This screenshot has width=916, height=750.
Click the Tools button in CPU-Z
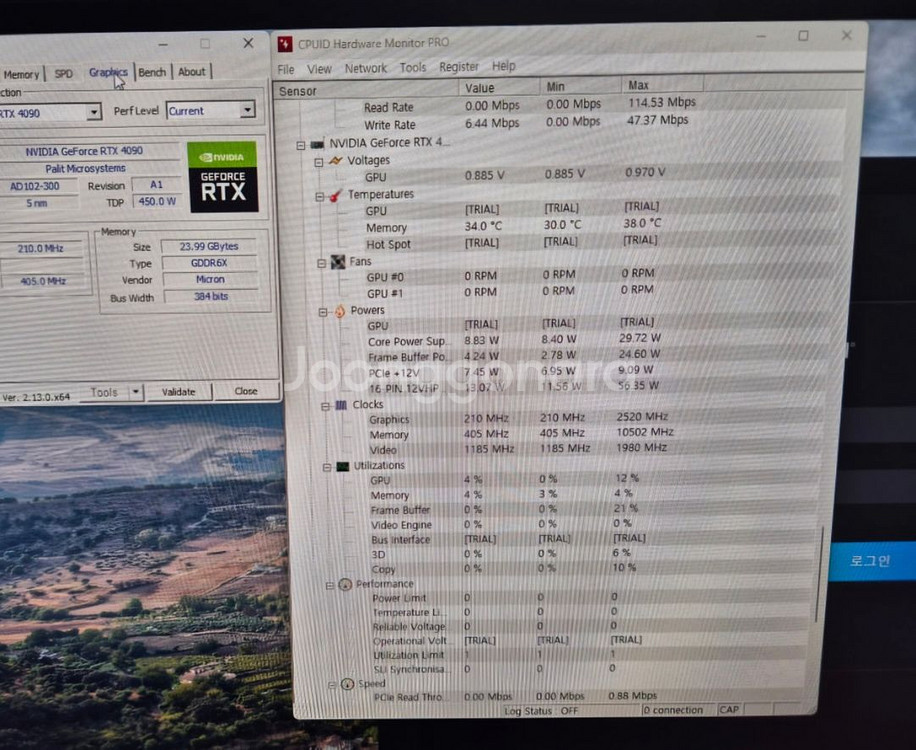point(103,393)
